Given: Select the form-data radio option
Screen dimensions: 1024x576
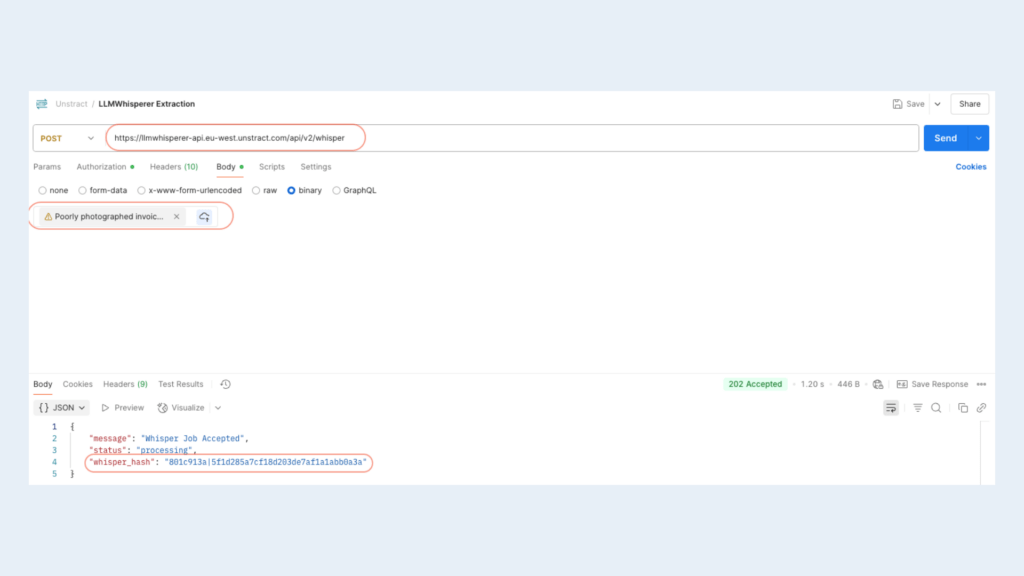Looking at the screenshot, I should point(86,190).
